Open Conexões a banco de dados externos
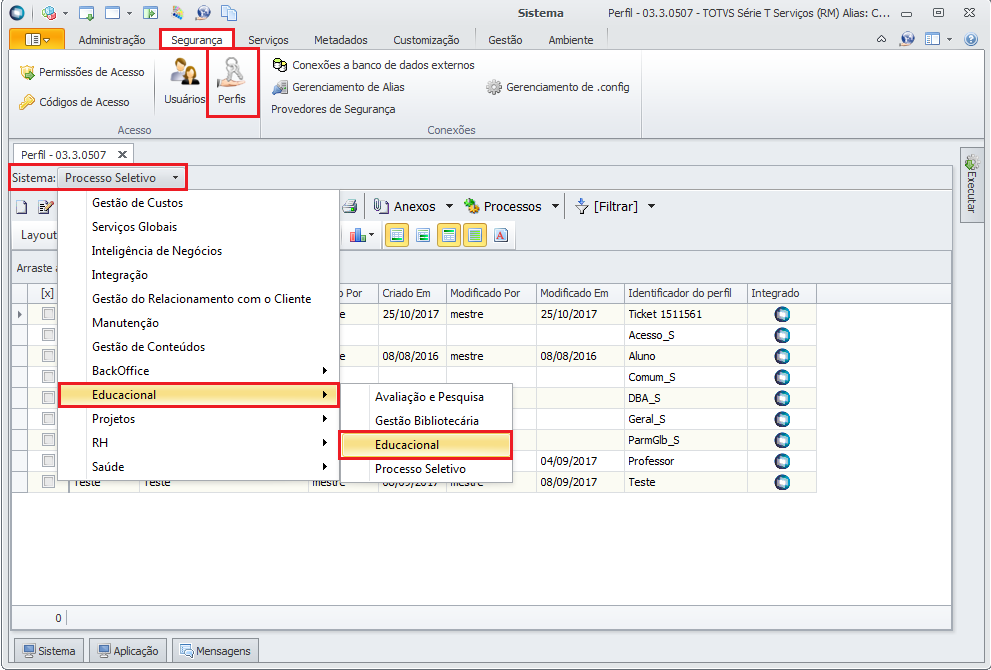991x670 pixels. tap(373, 65)
